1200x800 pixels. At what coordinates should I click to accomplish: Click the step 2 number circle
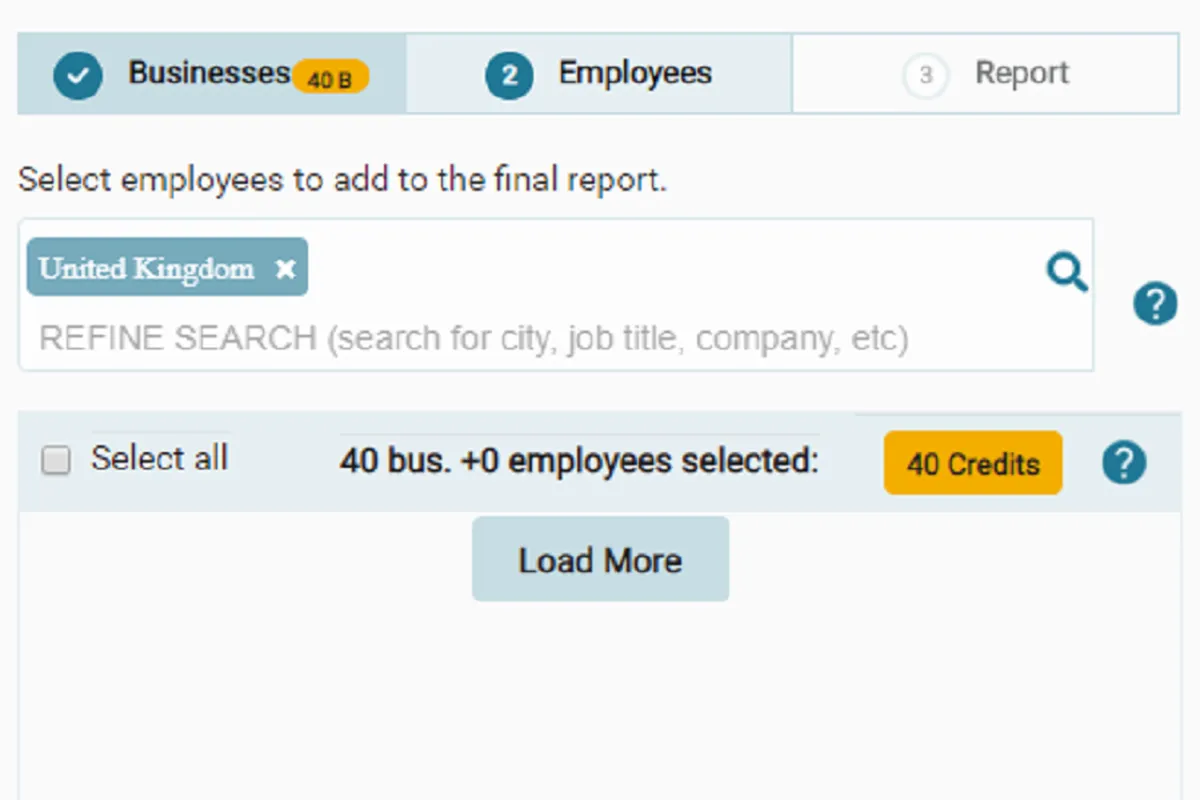509,75
